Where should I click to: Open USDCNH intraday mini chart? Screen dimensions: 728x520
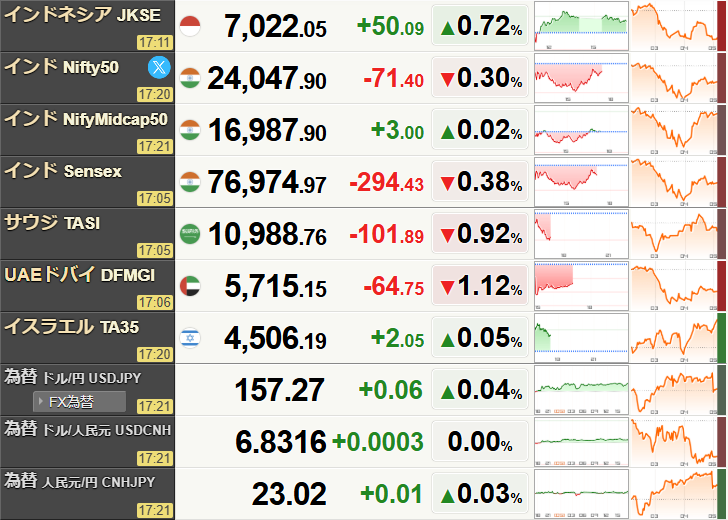click(x=581, y=442)
